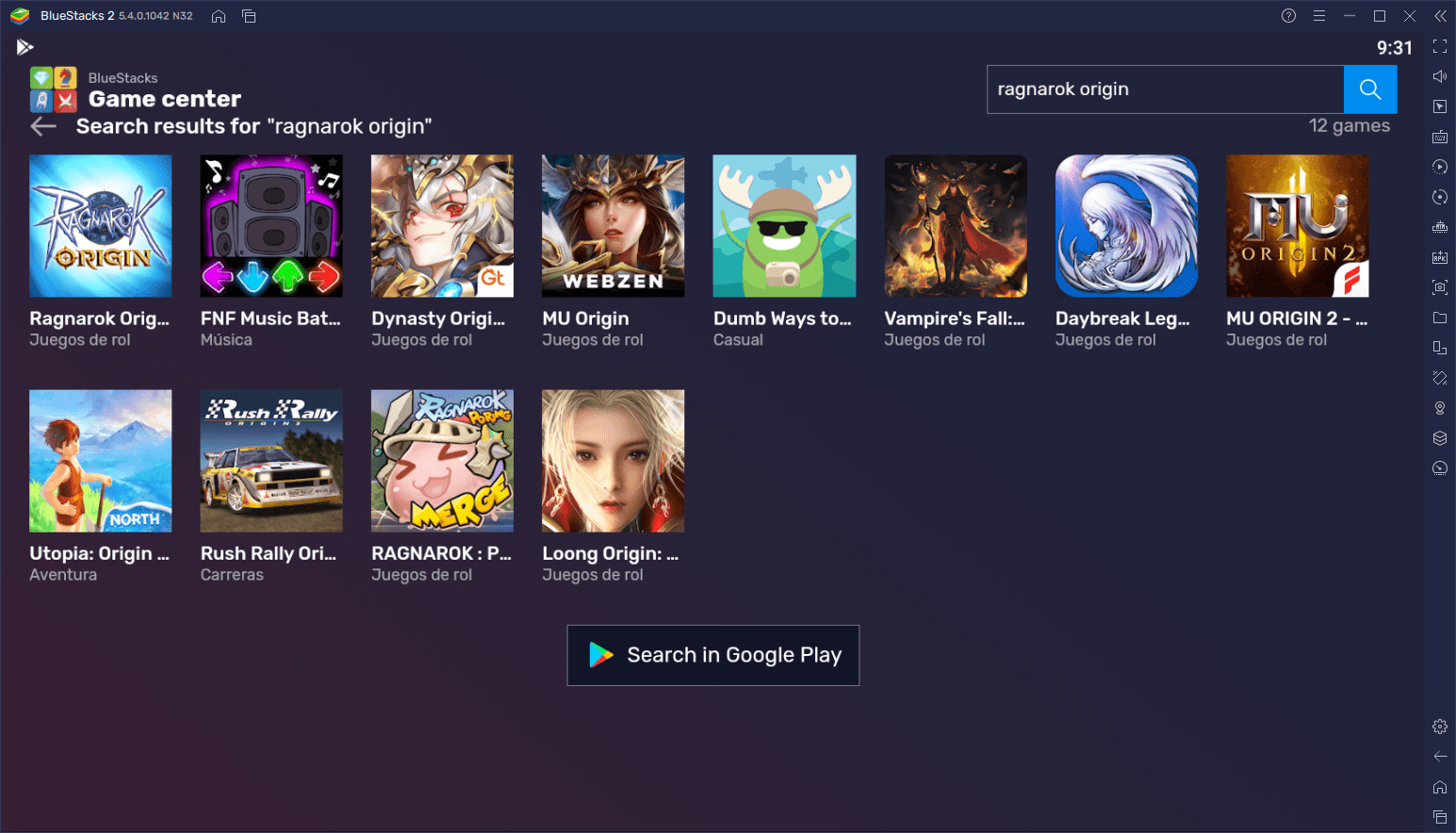Click the 'FNF Music Bat...' title text
Image resolution: width=1456 pixels, height=833 pixels.
click(270, 318)
